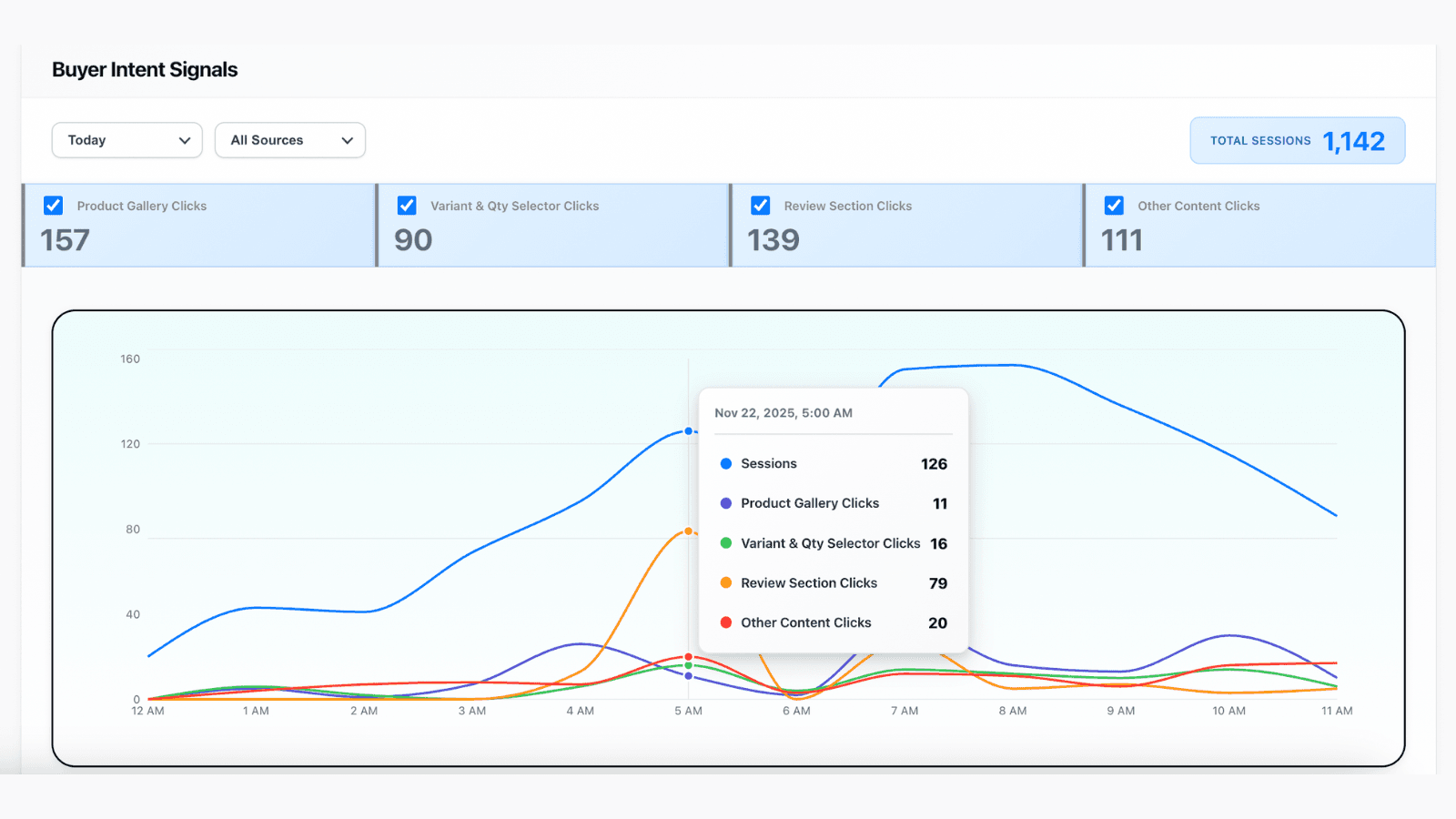Click the Buyer Intent Signals heading
Image resolution: width=1456 pixels, height=819 pixels.
tap(145, 69)
